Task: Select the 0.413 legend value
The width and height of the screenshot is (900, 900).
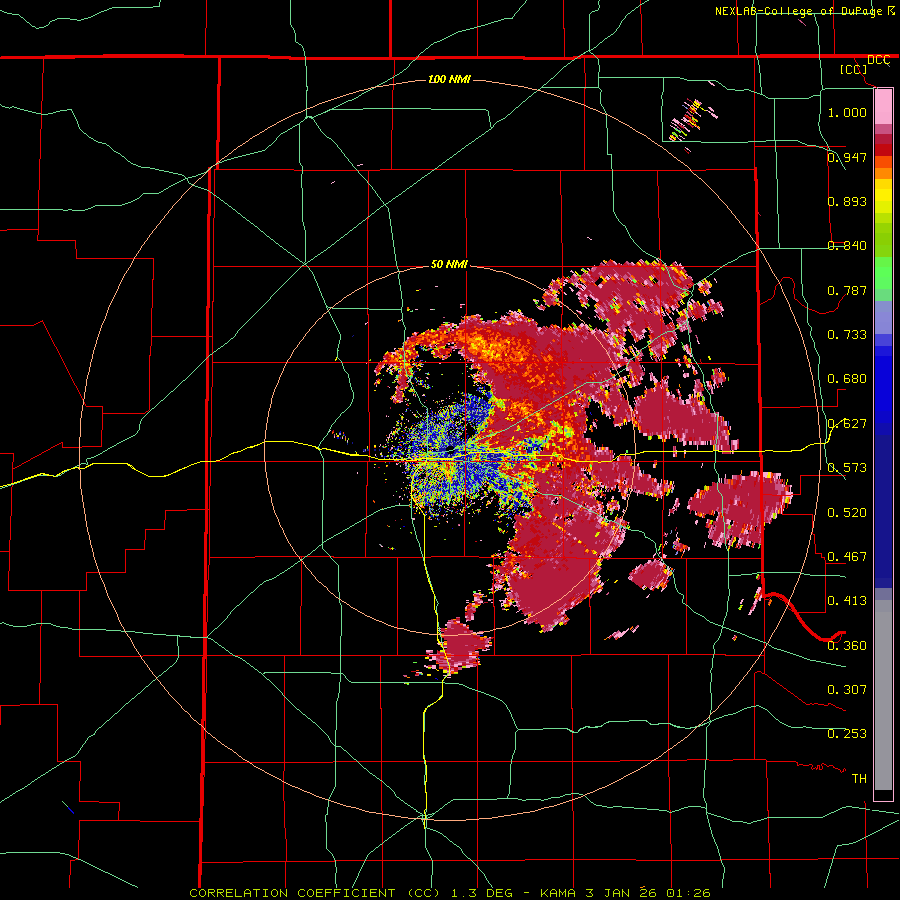Action: [x=847, y=600]
